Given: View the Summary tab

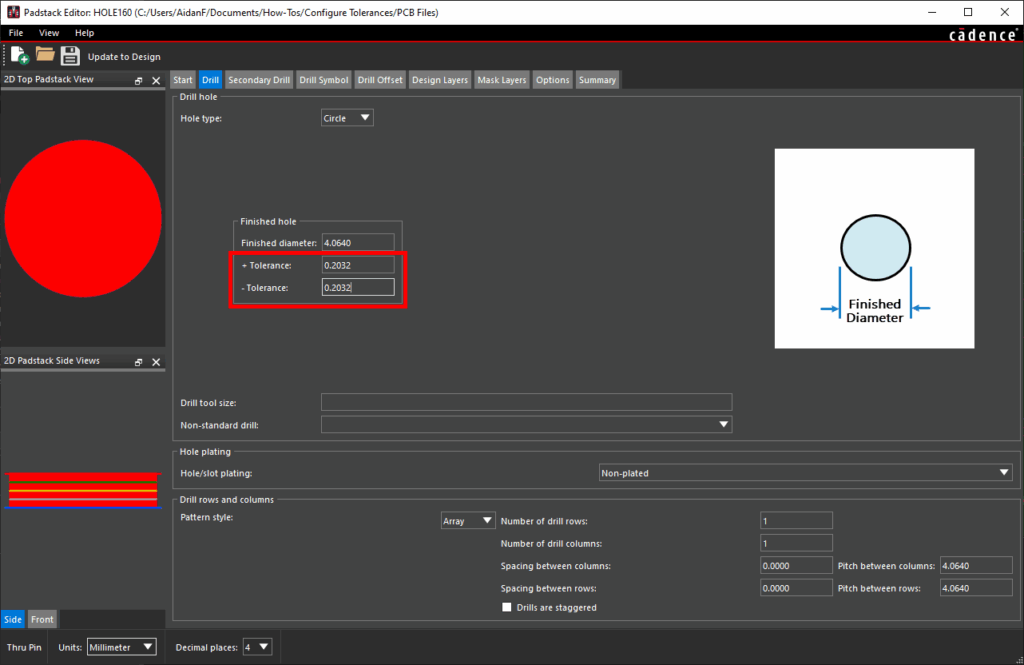Looking at the screenshot, I should click(x=597, y=80).
